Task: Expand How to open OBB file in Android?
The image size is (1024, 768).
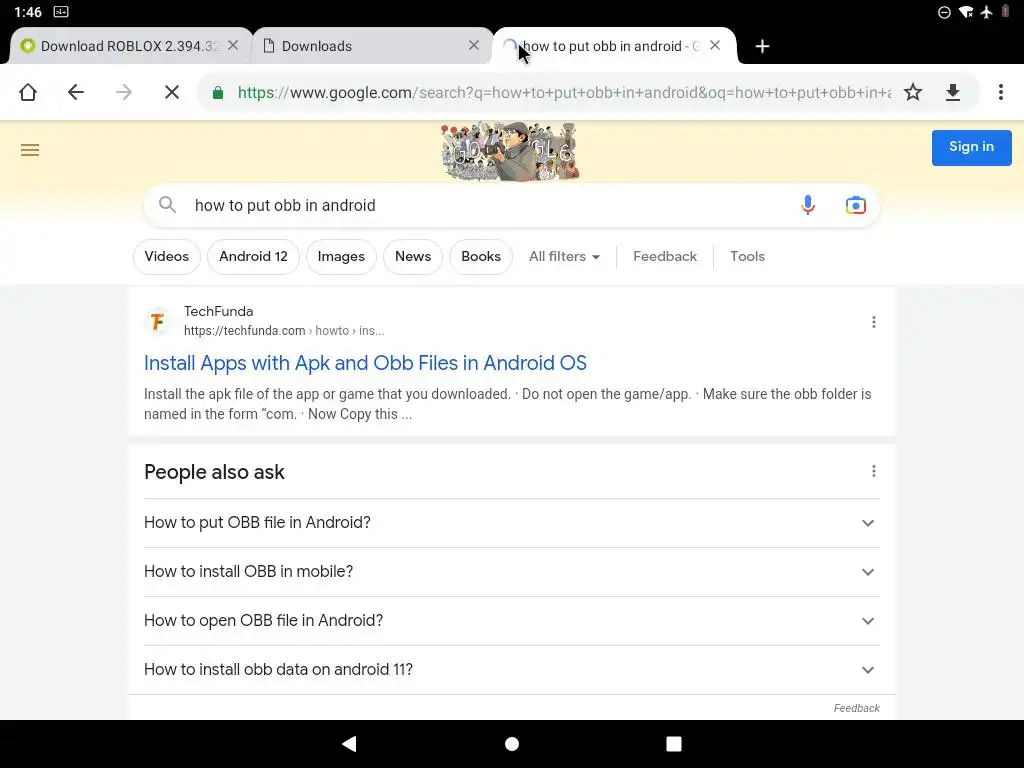Action: tap(512, 621)
